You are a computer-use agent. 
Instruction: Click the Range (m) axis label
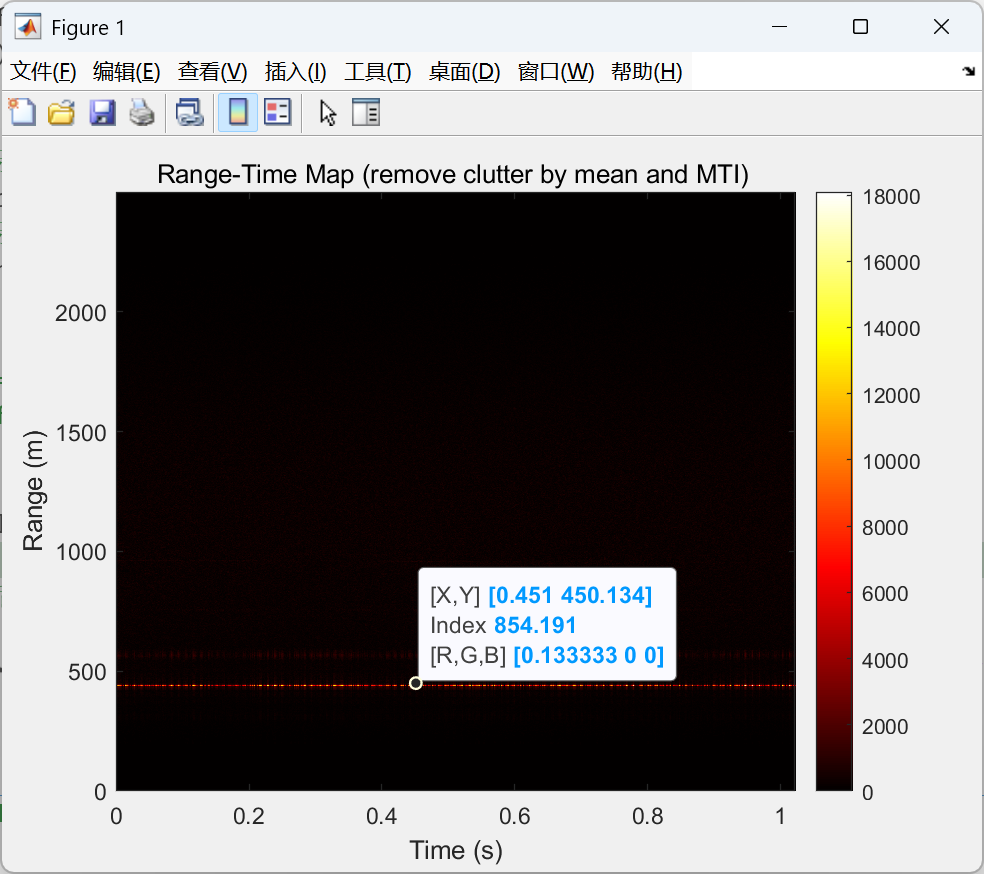[33, 491]
